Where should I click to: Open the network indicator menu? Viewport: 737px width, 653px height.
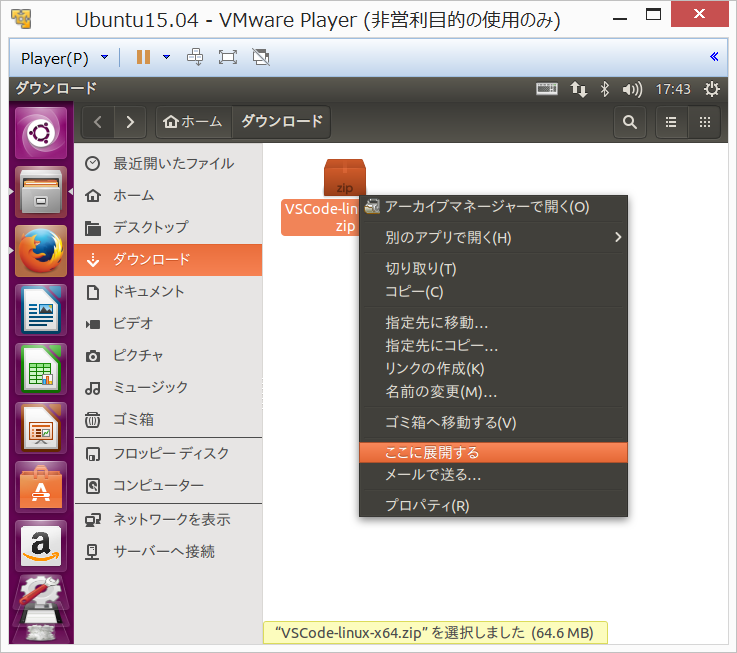[x=579, y=89]
